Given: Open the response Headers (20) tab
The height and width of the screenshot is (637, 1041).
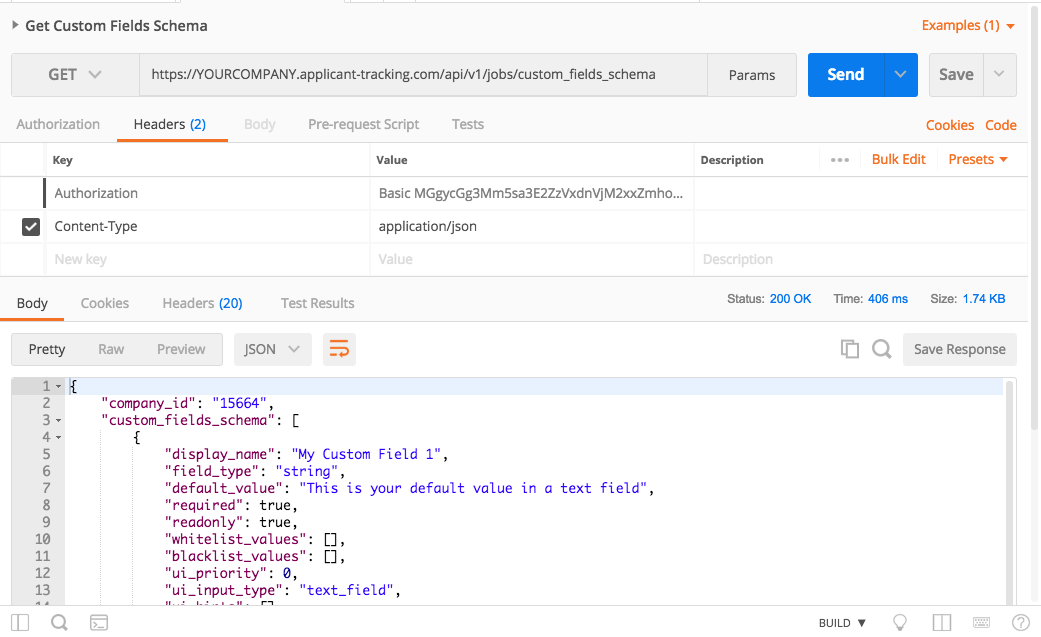Looking at the screenshot, I should click(202, 304).
